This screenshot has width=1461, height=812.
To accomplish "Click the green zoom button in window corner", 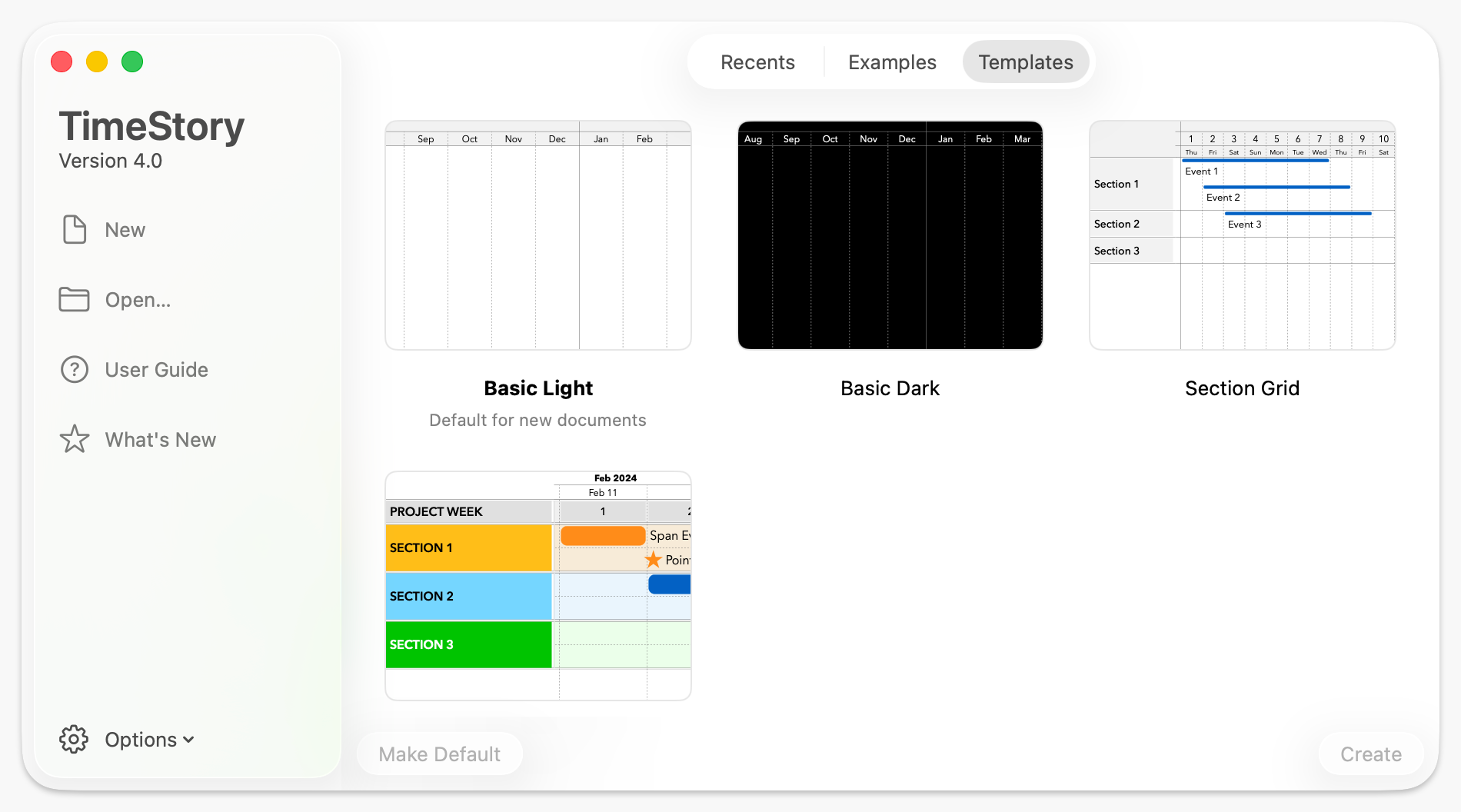I will [x=132, y=61].
